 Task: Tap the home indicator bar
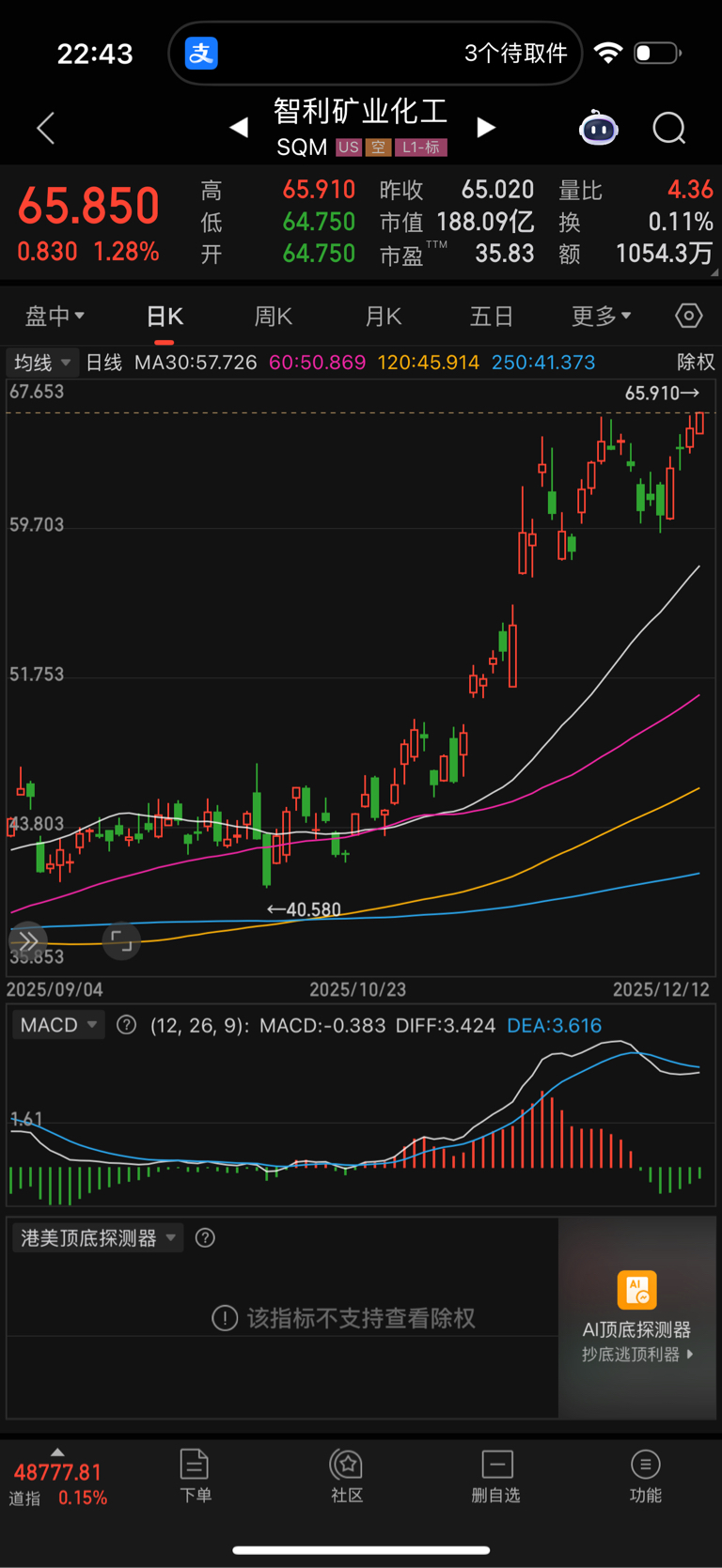(x=361, y=1550)
